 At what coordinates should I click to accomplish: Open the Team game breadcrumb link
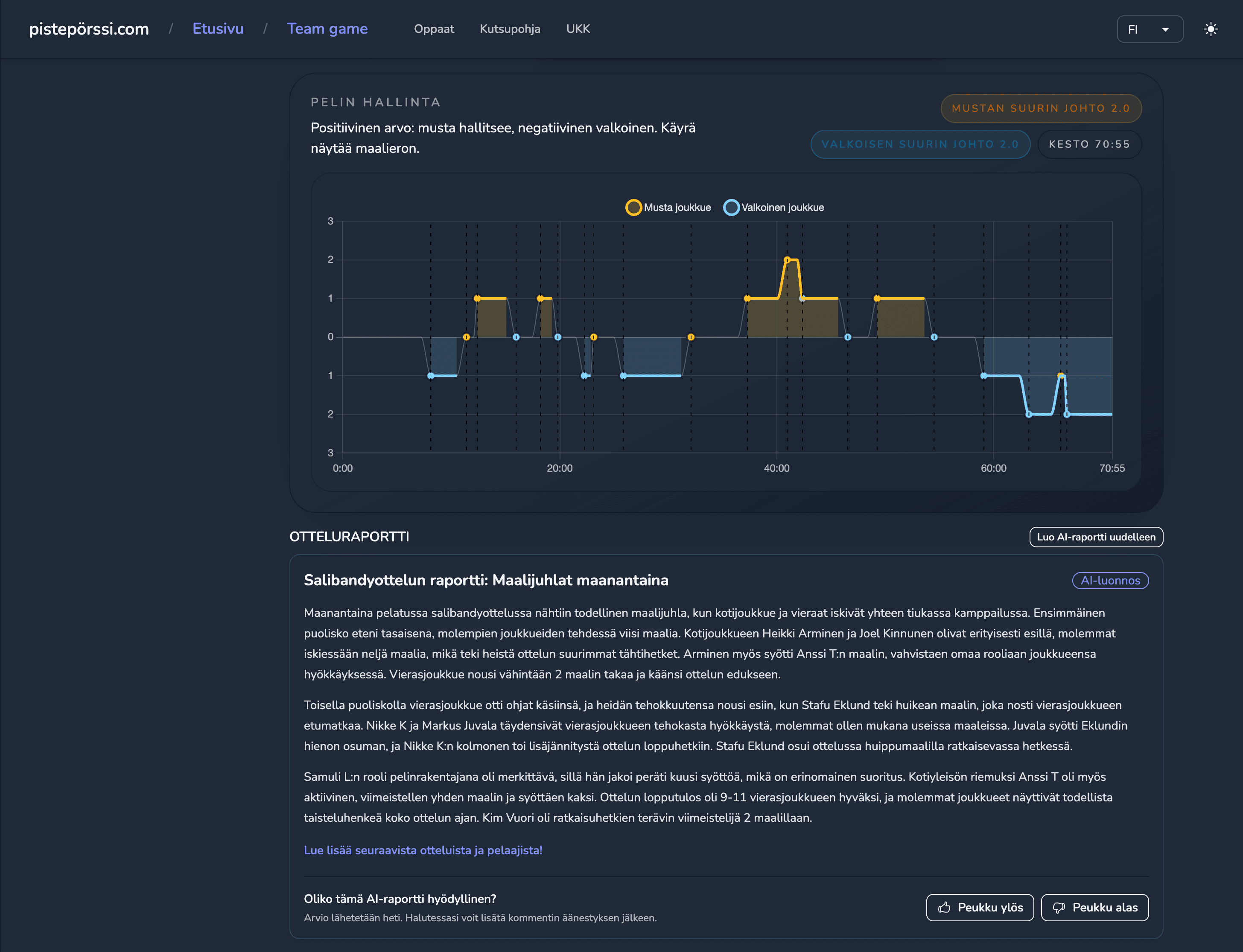pos(327,29)
